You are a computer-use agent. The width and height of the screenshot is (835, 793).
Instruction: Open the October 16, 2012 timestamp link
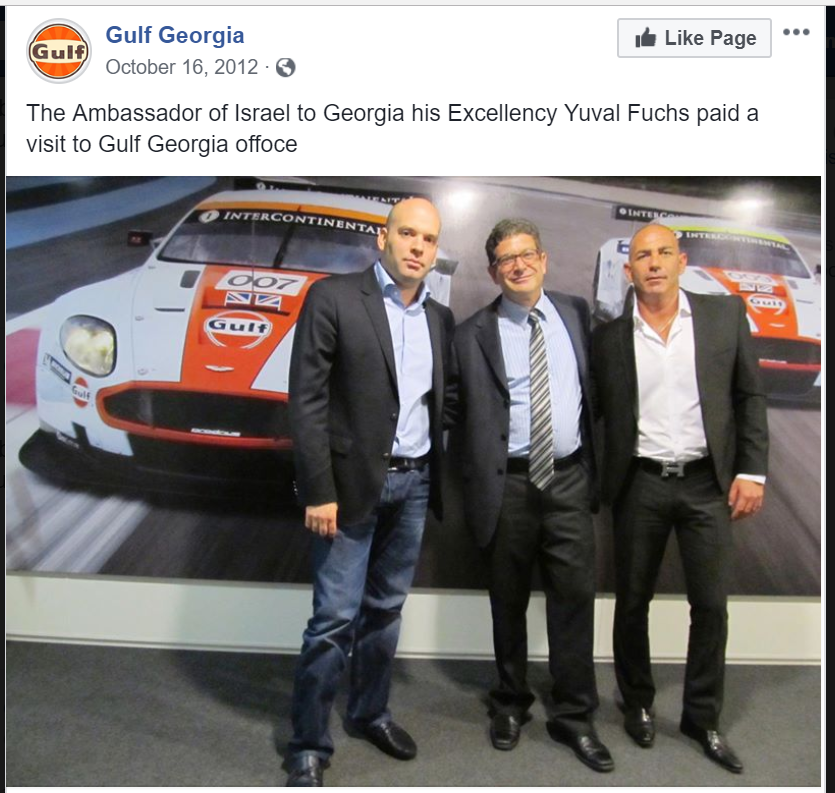coord(182,67)
